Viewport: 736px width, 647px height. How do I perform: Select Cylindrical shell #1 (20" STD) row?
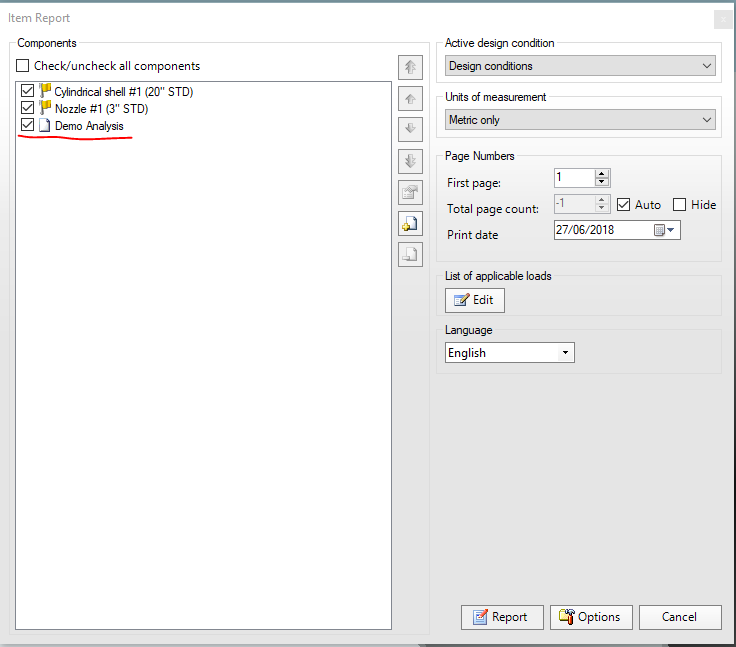coord(124,92)
